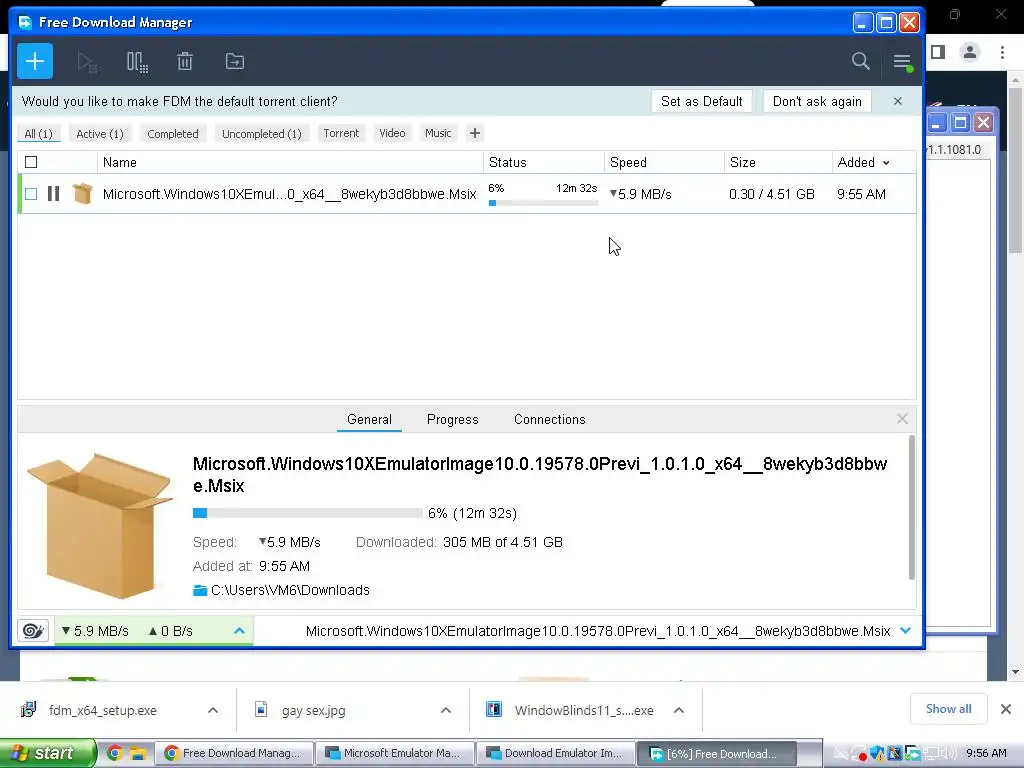
Task: Click large box thumbnail in details
Action: [99, 525]
